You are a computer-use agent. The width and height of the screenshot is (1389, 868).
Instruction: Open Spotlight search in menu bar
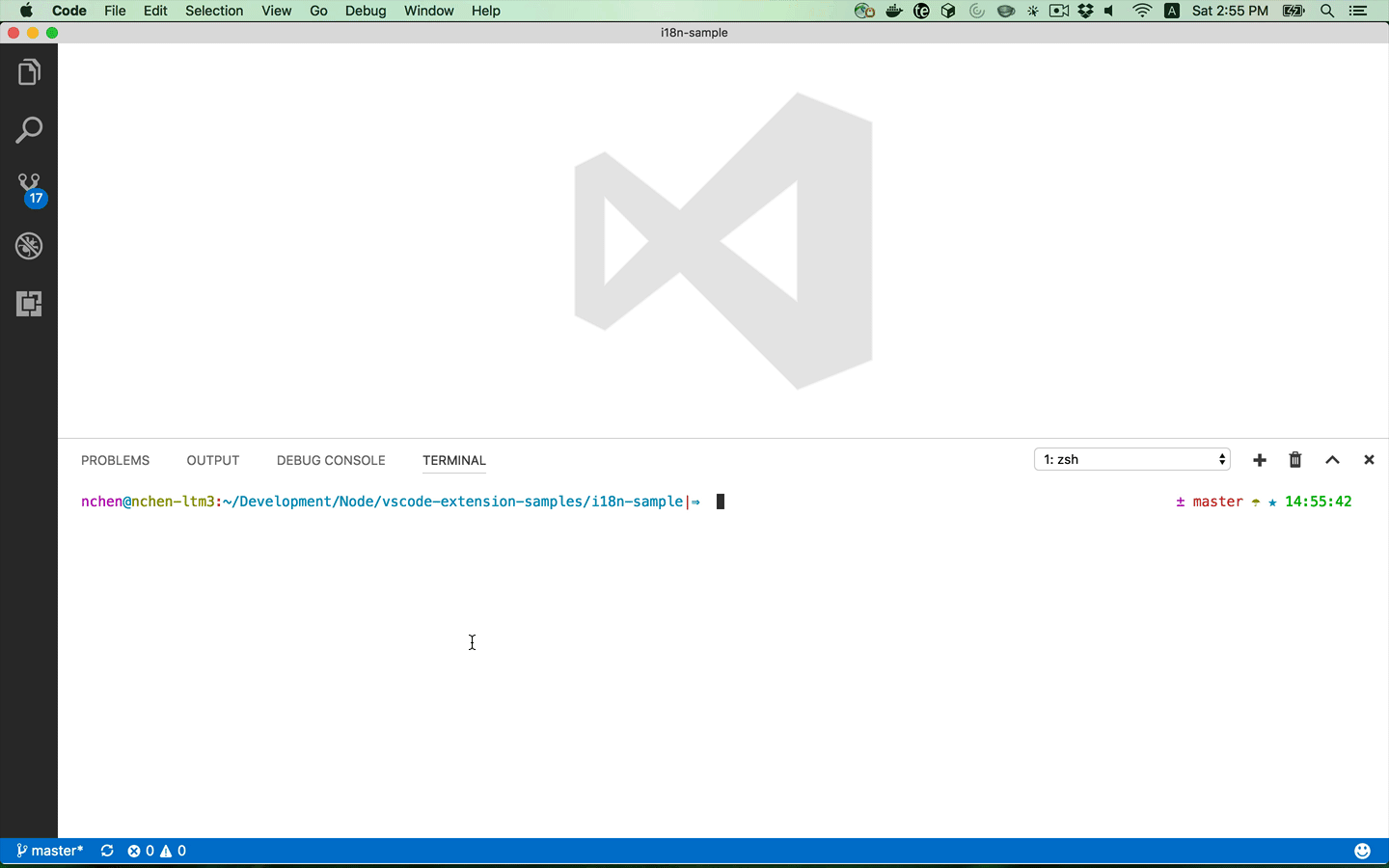click(x=1327, y=11)
